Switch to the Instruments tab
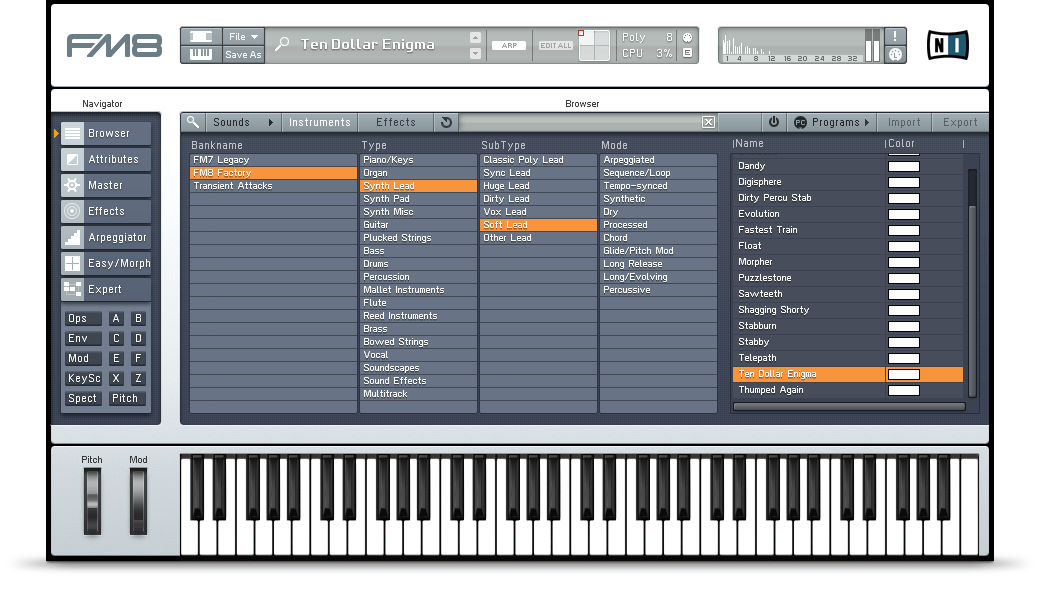 pos(320,122)
